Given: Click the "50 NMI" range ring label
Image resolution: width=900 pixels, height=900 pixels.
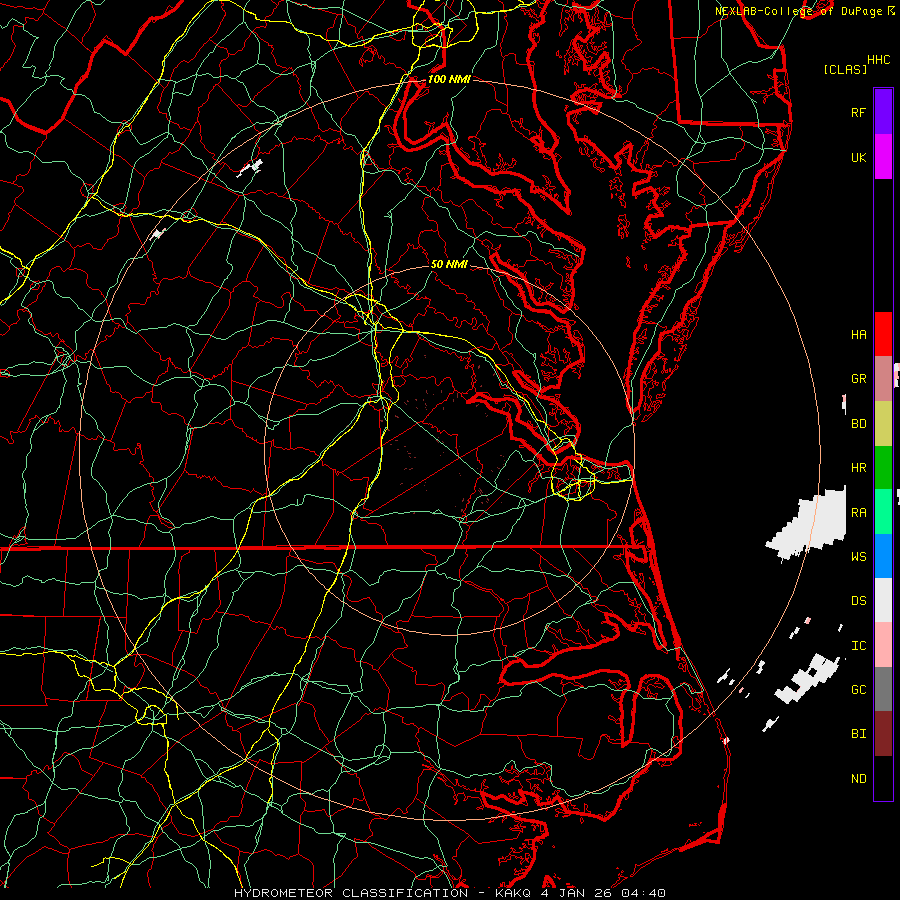Looking at the screenshot, I should (449, 265).
